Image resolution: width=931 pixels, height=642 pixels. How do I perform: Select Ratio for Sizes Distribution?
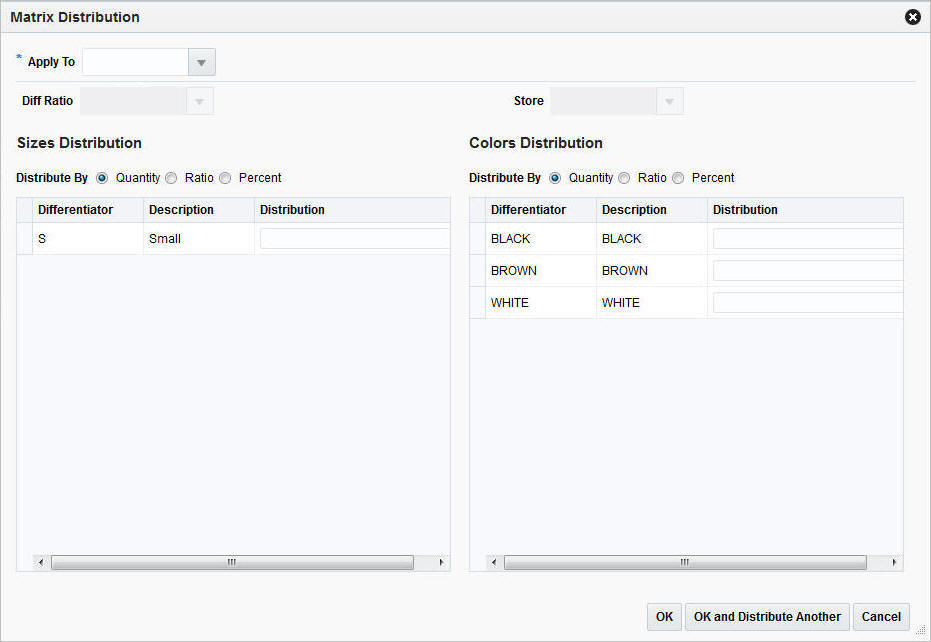[171, 177]
